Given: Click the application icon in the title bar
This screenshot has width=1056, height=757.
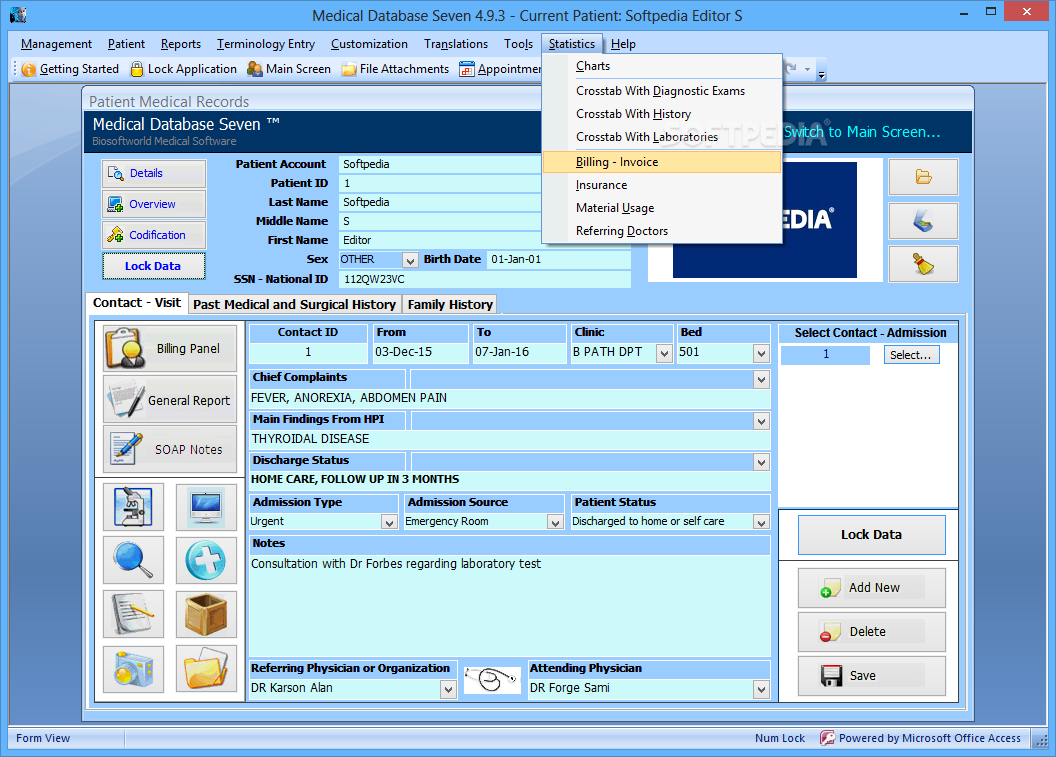Looking at the screenshot, I should [19, 14].
